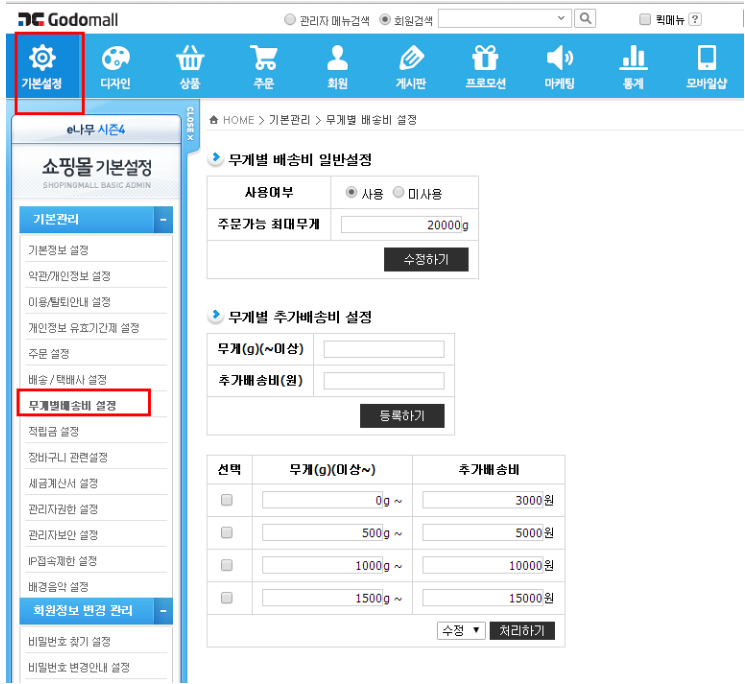745x684 pixels.
Task: Select the 미사용 radio button
Action: pyautogui.click(x=399, y=194)
